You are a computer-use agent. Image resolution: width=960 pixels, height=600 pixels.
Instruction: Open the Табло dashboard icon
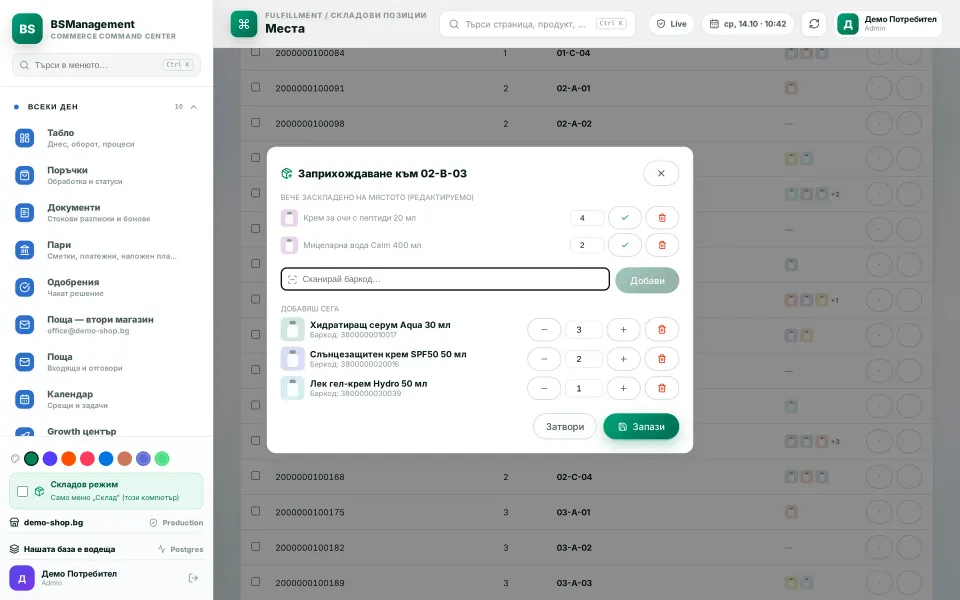tap(24, 138)
